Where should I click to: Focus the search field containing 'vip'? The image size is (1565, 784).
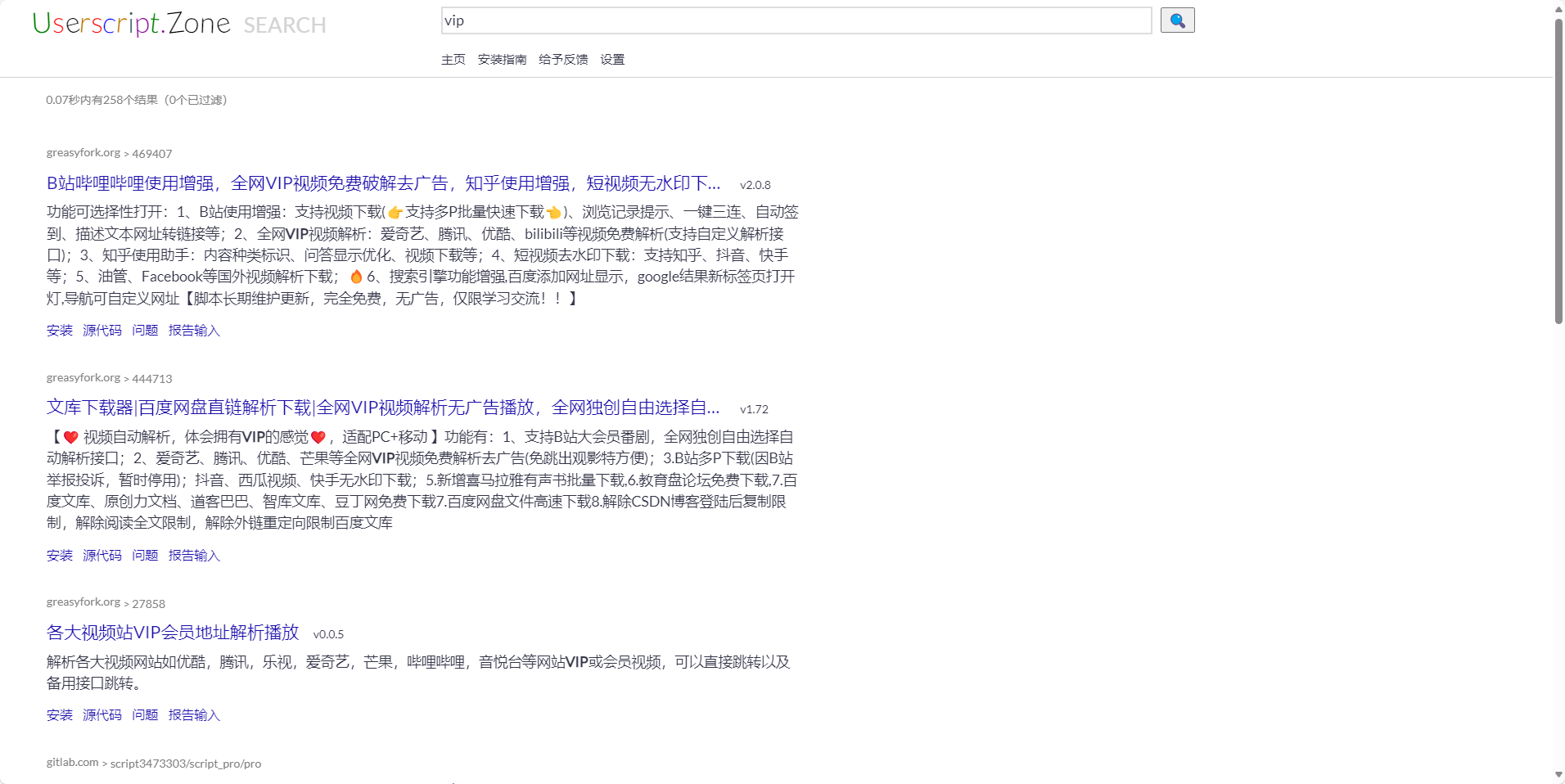(x=796, y=20)
